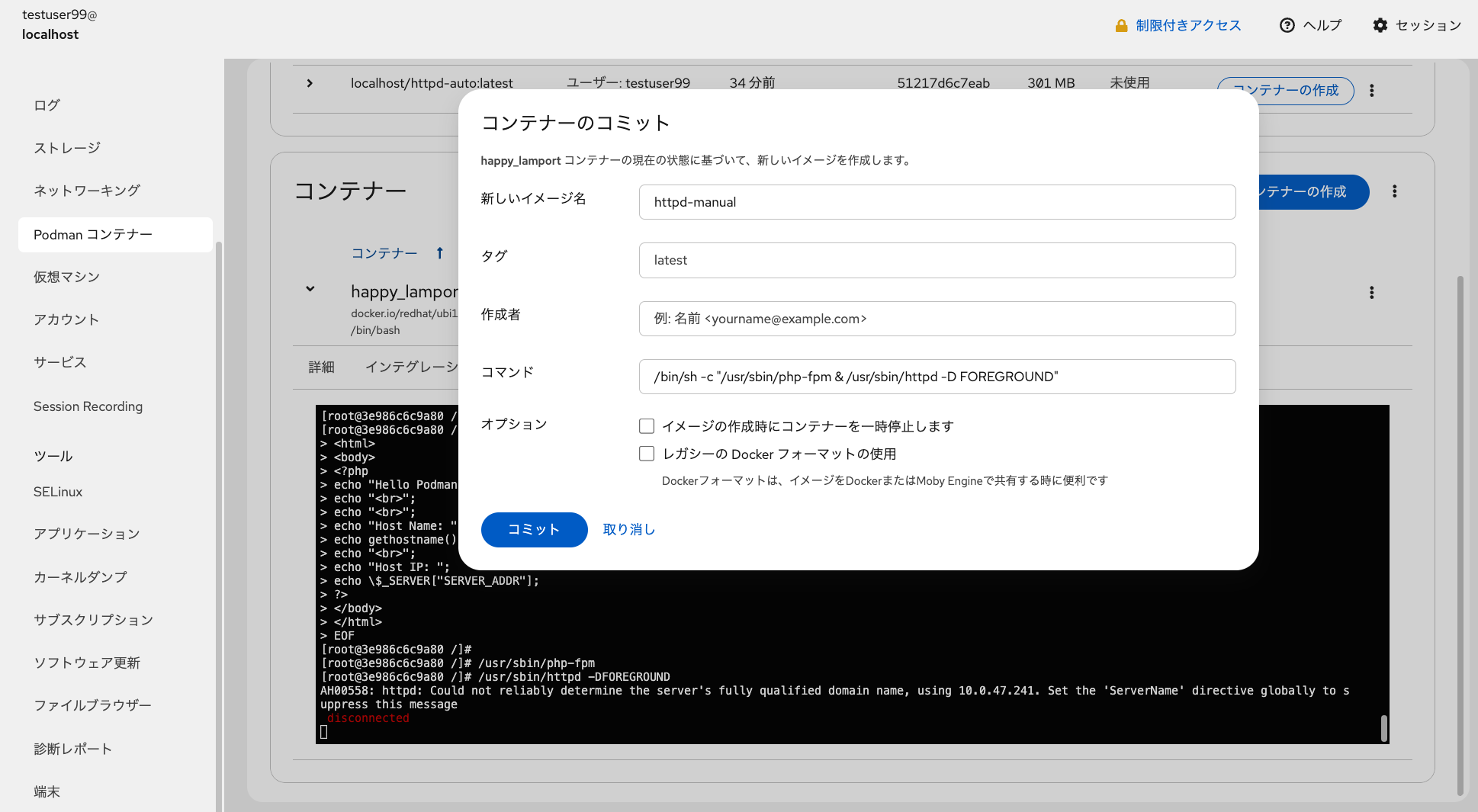This screenshot has width=1478, height=812.
Task: Enable pausing container during image creation
Action: point(646,425)
